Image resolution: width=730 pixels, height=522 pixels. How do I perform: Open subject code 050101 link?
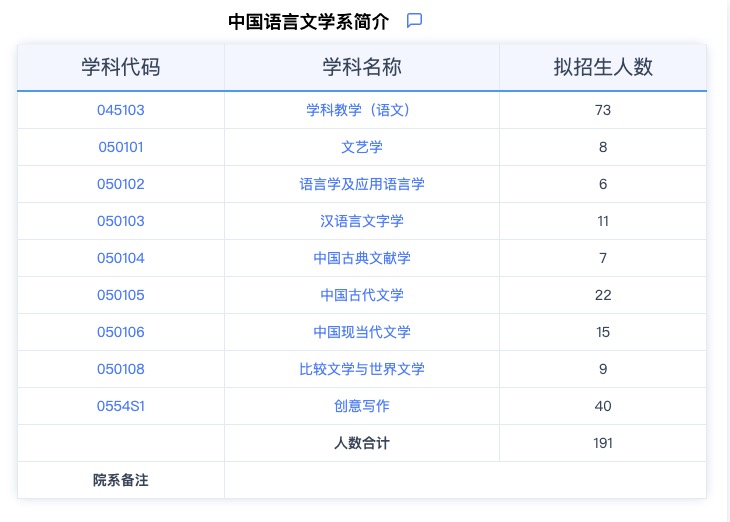pyautogui.click(x=121, y=147)
